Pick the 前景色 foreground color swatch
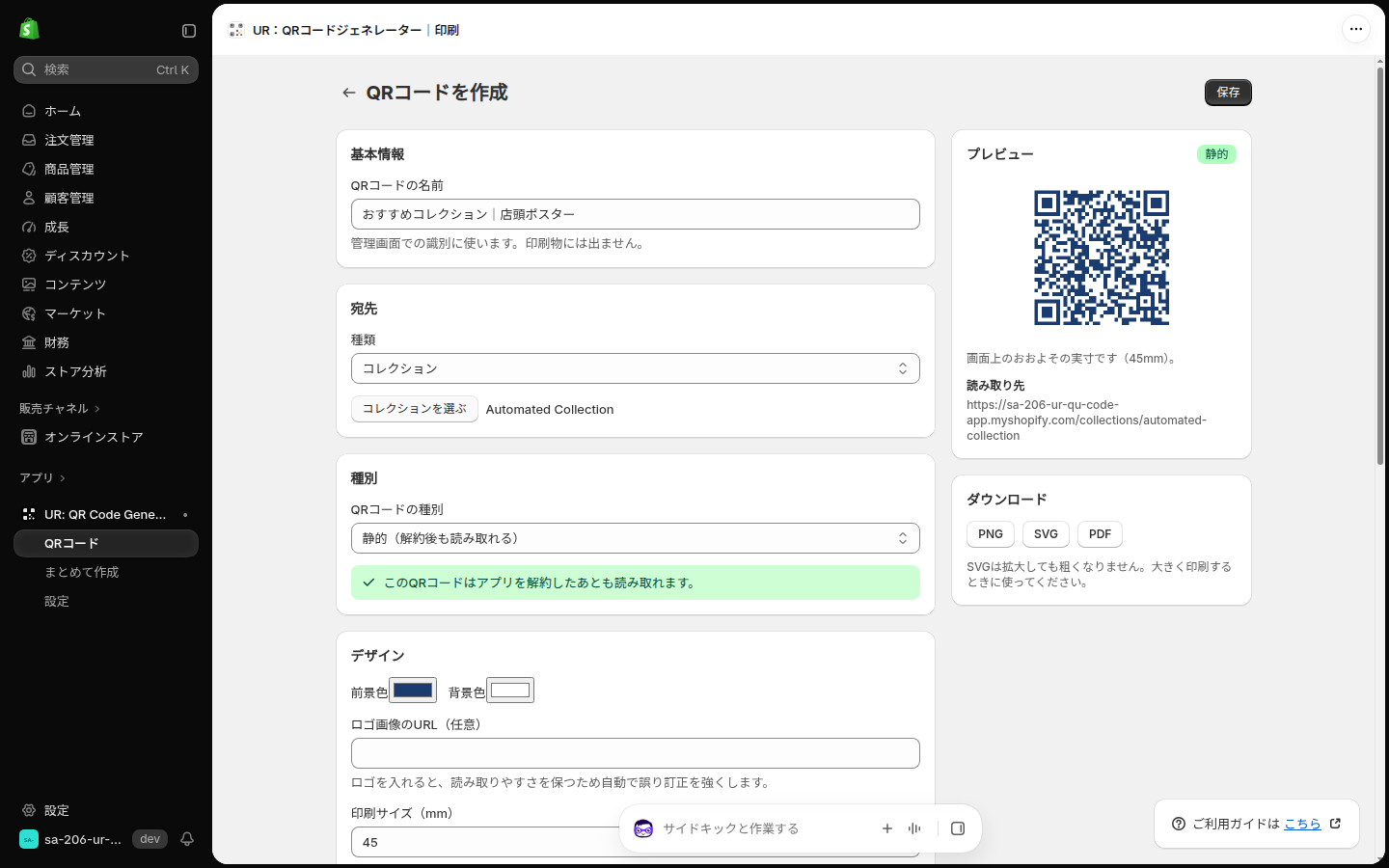 pyautogui.click(x=413, y=691)
